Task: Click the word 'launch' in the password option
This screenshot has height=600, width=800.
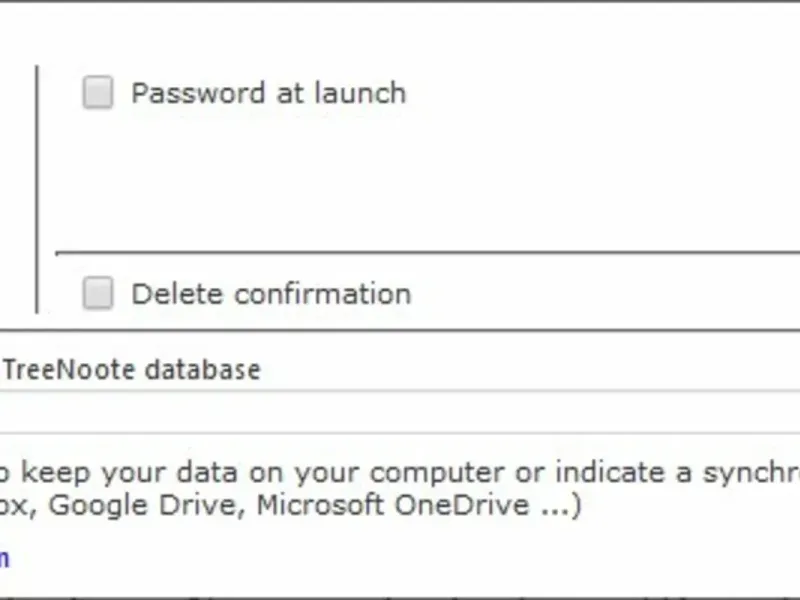Action: coord(360,93)
